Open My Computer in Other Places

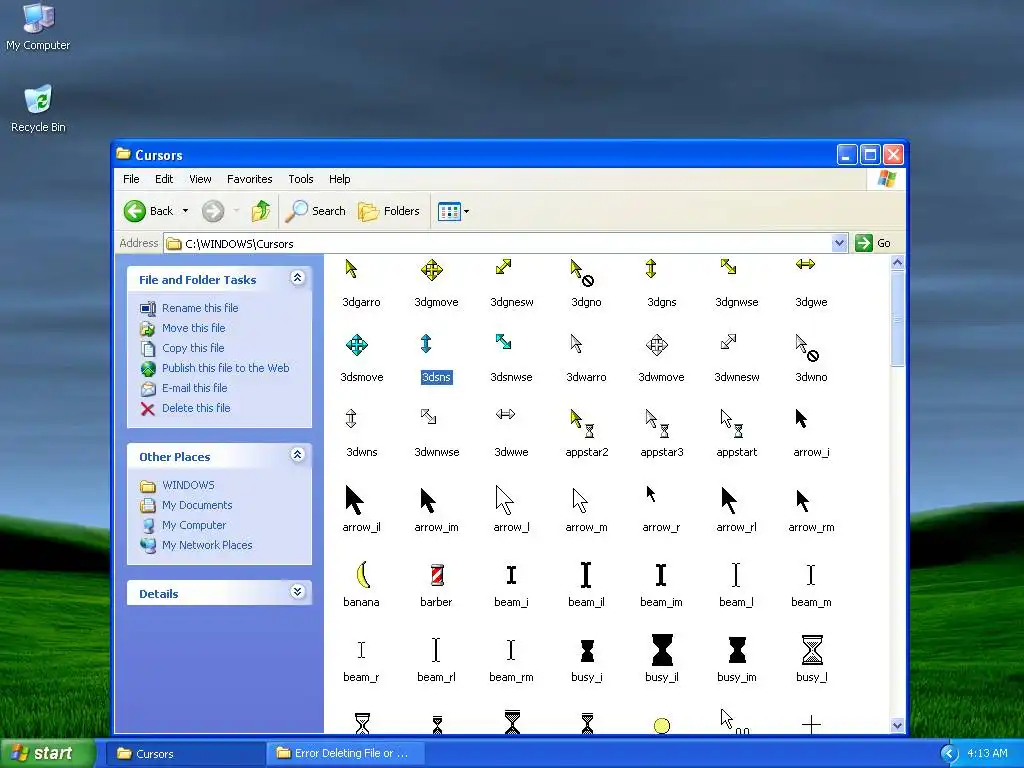click(194, 525)
